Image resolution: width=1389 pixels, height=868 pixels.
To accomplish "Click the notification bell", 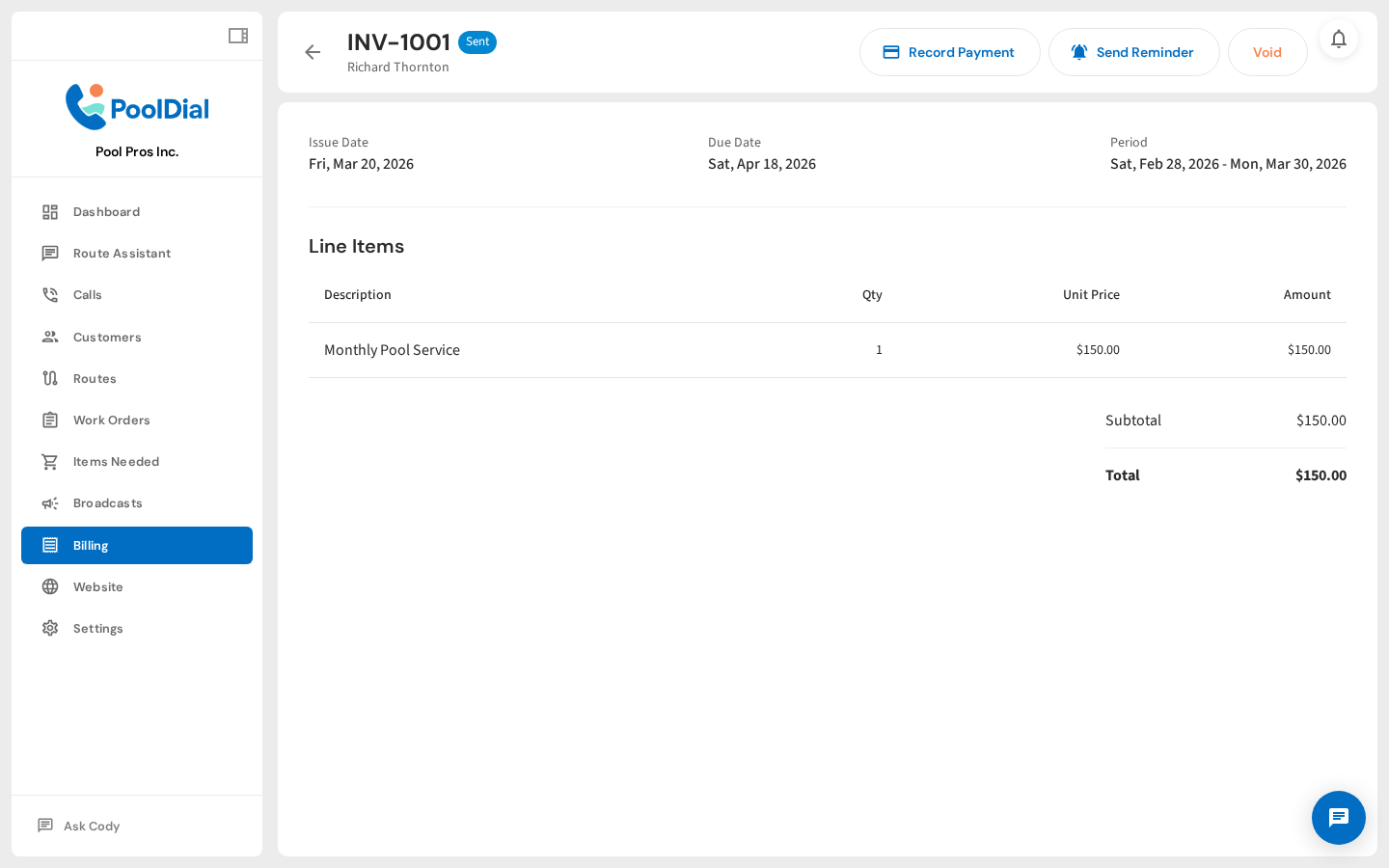I will point(1339,40).
